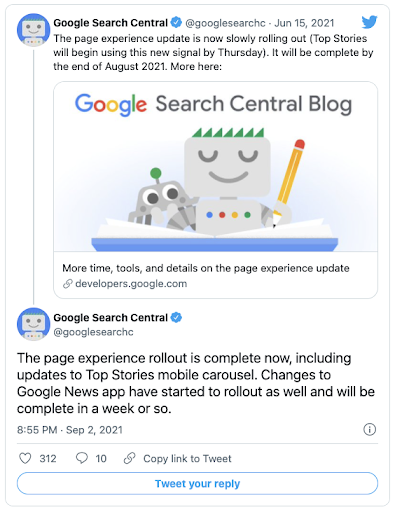The width and height of the screenshot is (395, 512).
Task: Open the @googlesearchc handle in top tweet
Action: pos(225,23)
